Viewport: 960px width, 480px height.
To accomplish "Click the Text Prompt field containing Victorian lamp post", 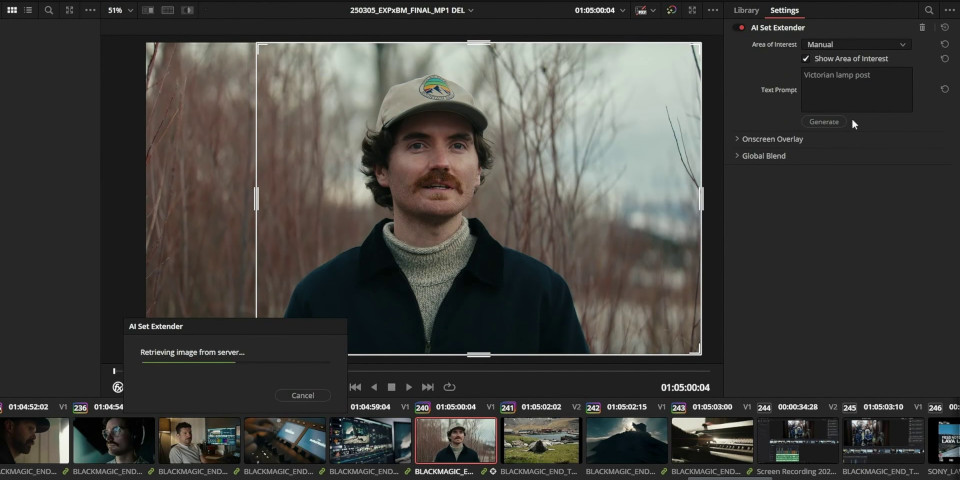I will click(857, 89).
